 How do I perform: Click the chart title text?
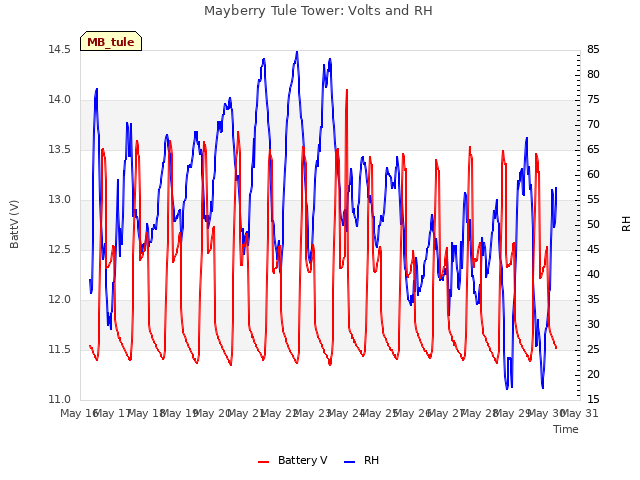coord(318,11)
